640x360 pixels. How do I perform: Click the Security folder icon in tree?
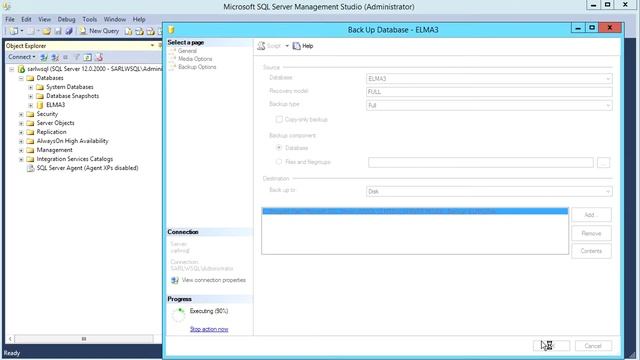30,114
